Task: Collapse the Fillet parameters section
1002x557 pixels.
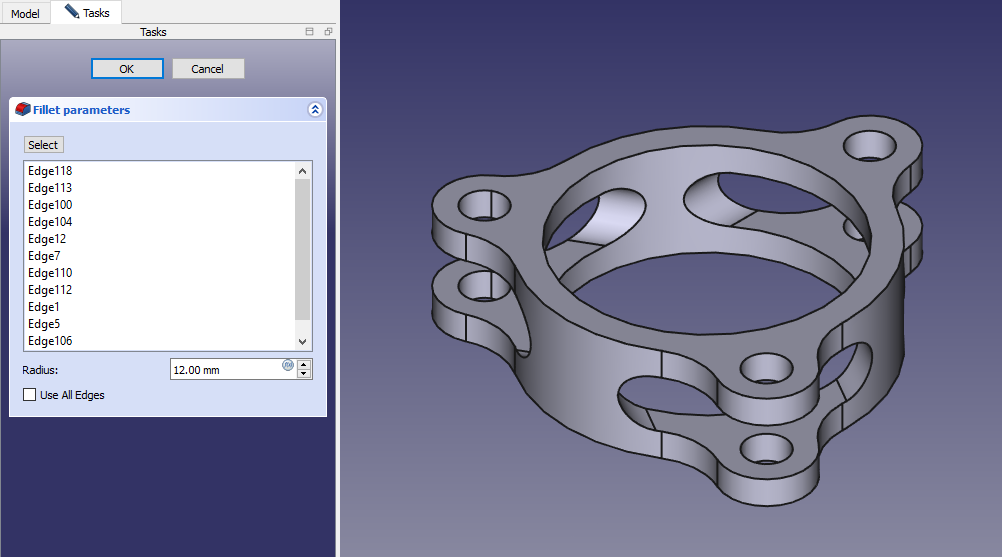Action: (x=315, y=110)
